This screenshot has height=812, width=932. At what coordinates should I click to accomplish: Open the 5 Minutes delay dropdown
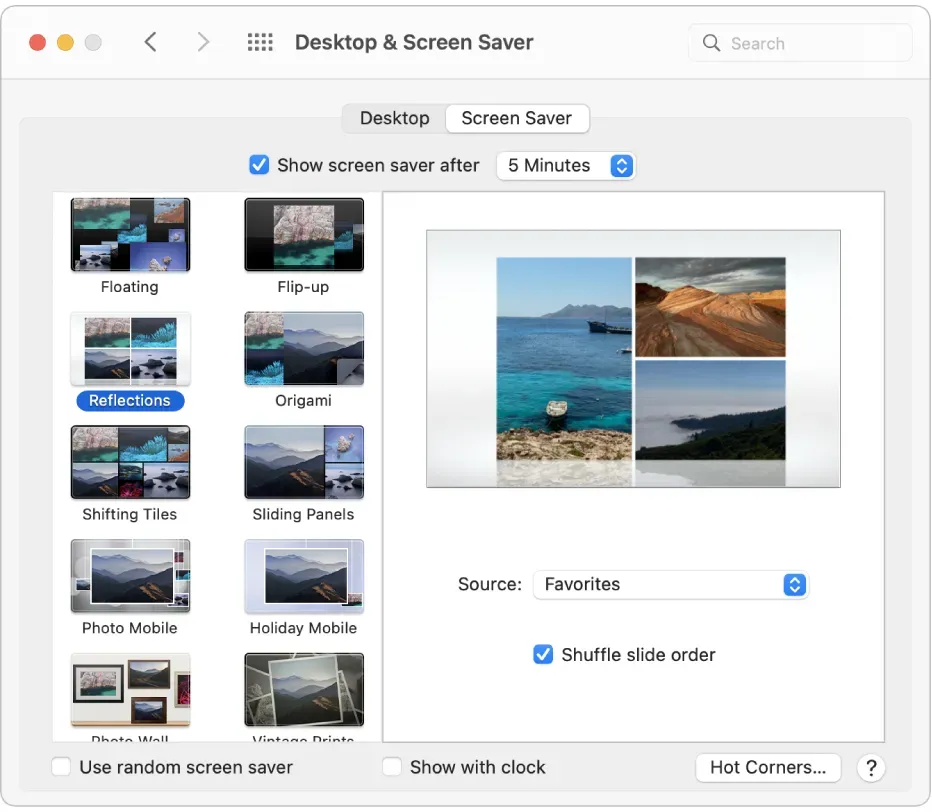(566, 166)
